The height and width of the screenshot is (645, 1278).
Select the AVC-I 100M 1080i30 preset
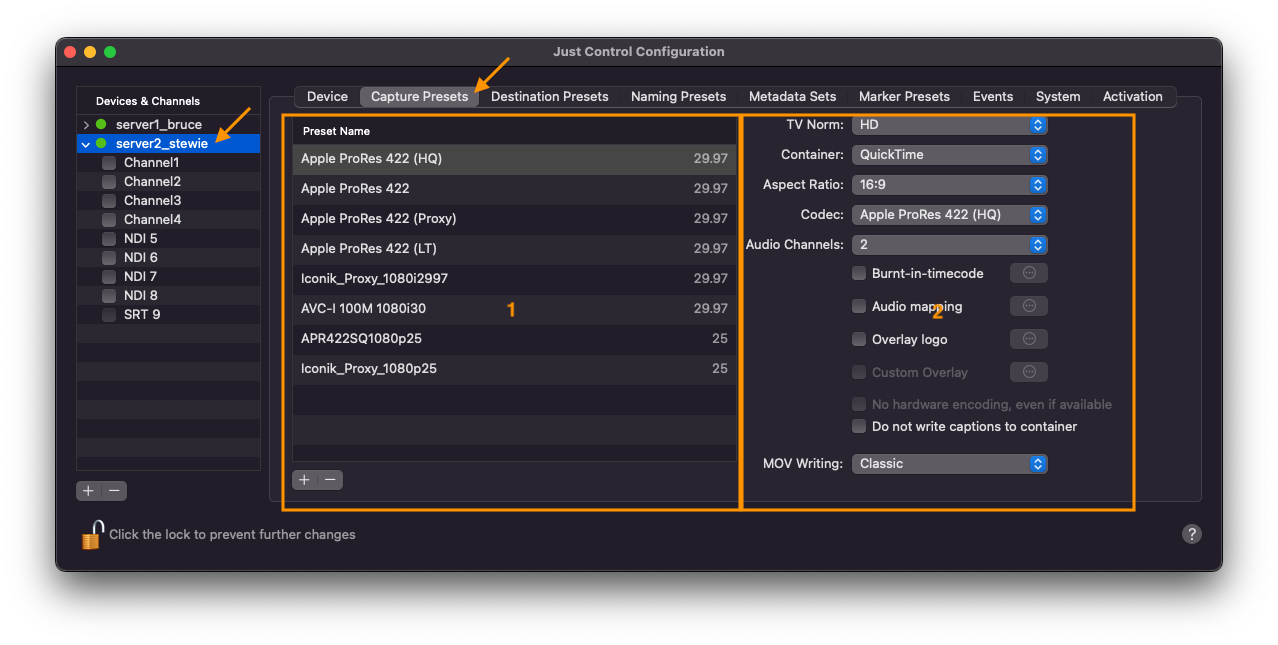coord(514,309)
